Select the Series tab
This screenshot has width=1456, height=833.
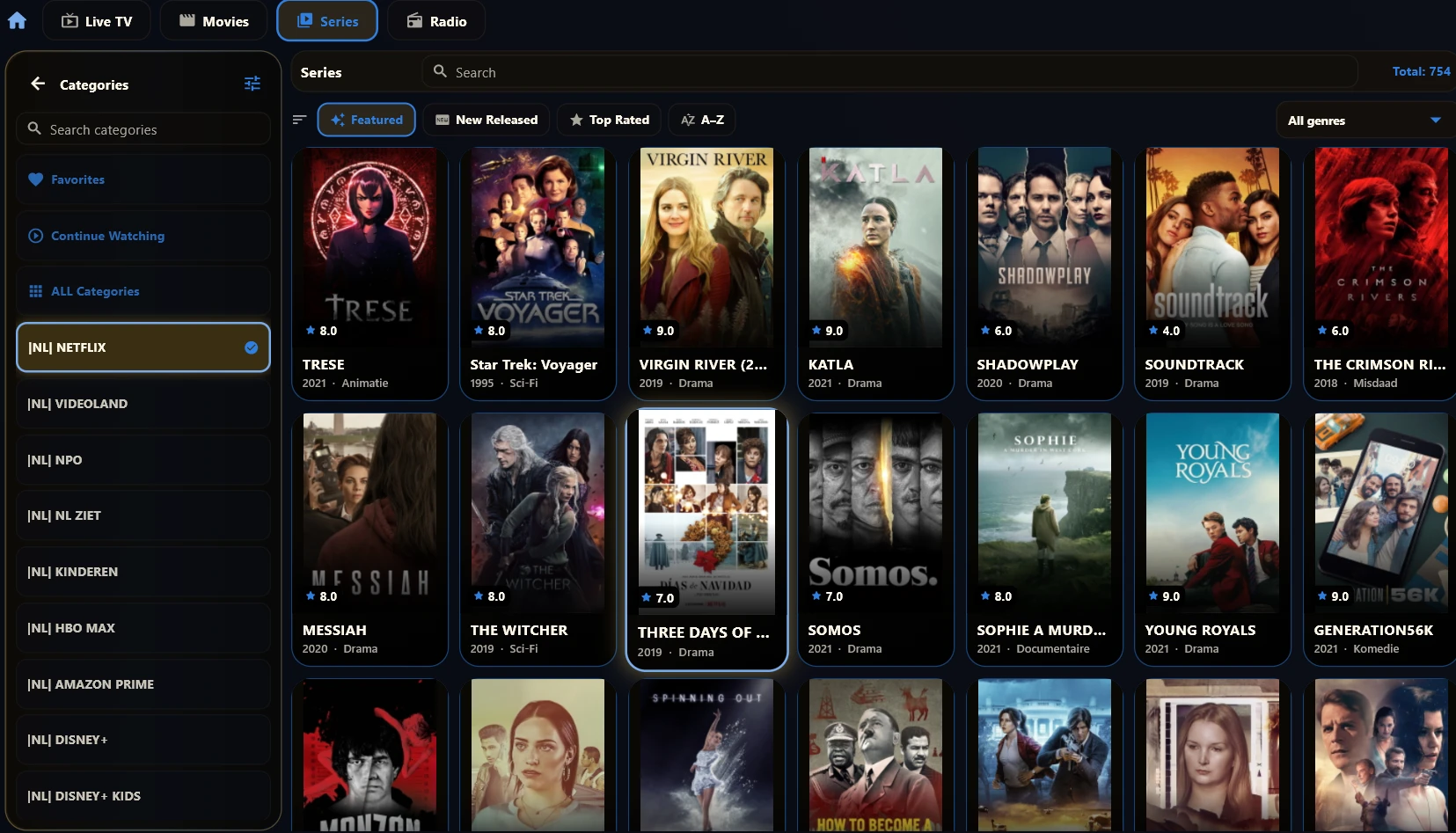(327, 21)
